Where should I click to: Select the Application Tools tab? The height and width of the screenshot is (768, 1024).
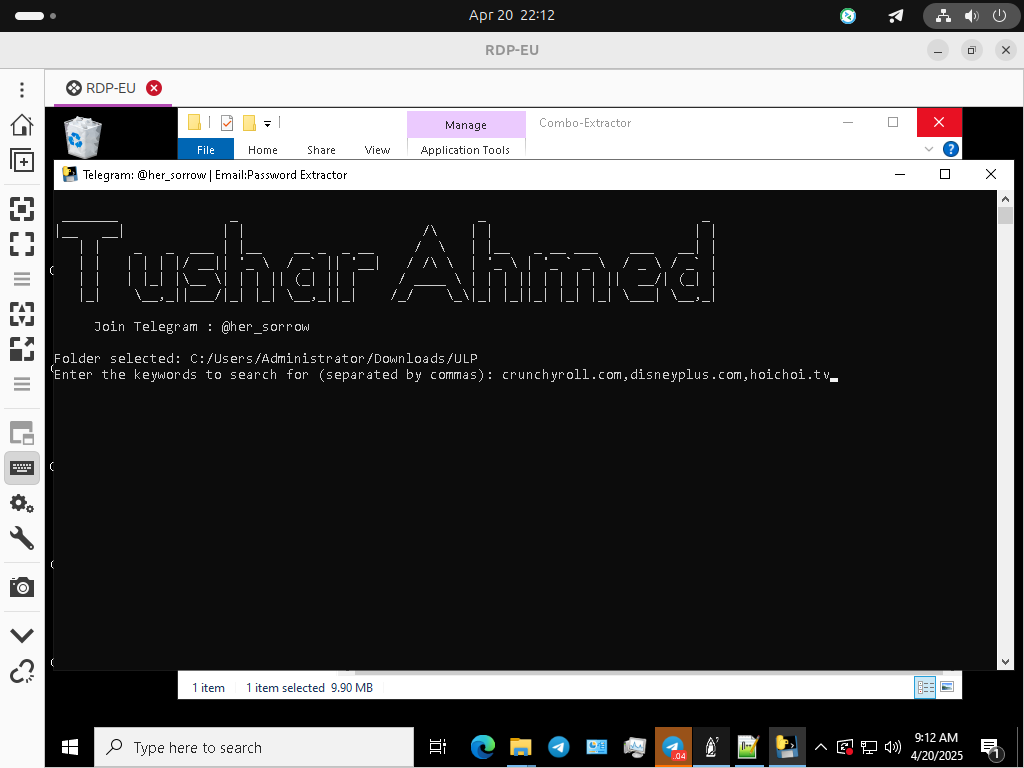[465, 150]
